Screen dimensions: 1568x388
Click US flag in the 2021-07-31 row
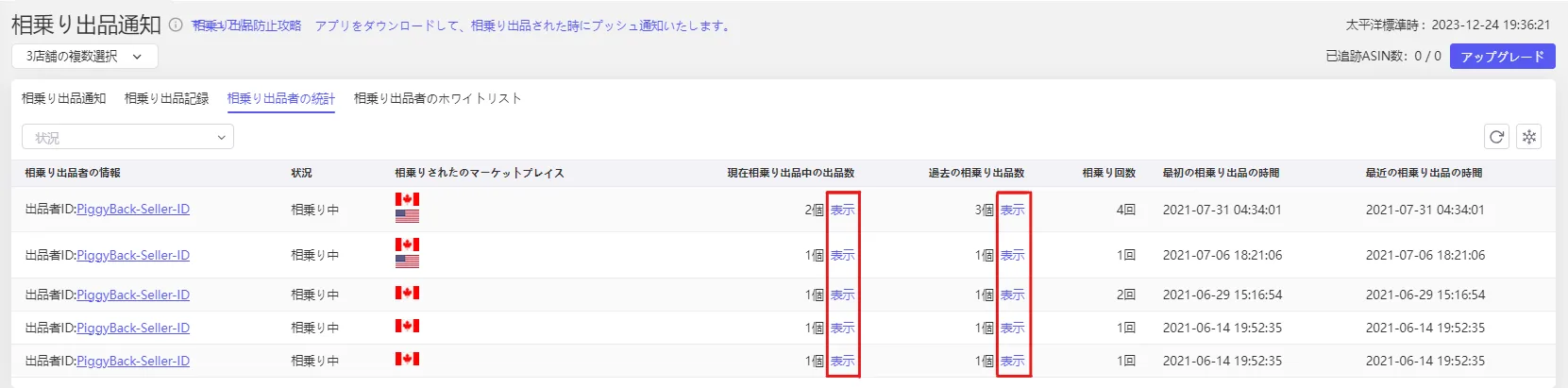click(x=407, y=216)
